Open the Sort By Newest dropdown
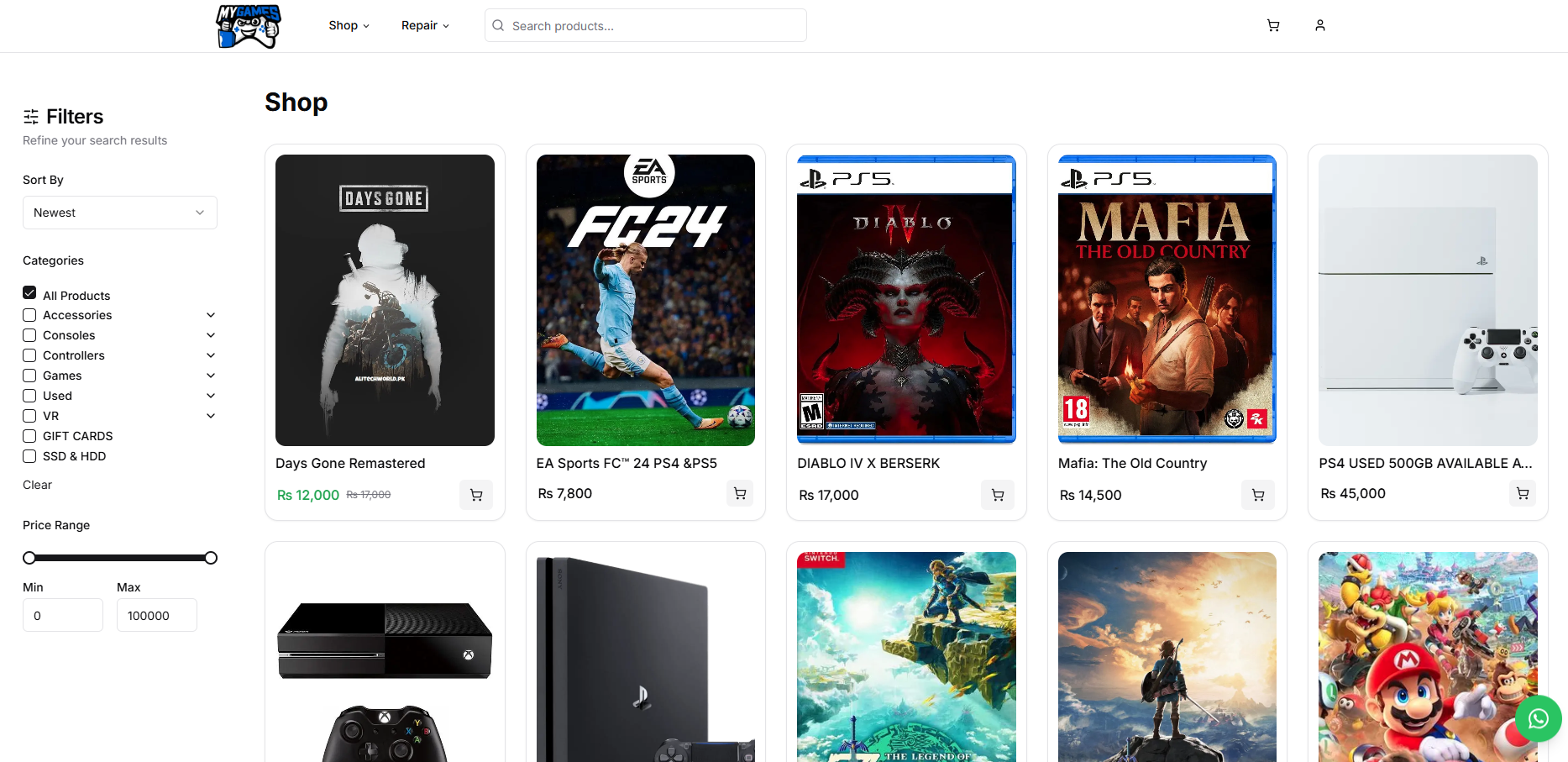1568x762 pixels. click(x=119, y=213)
